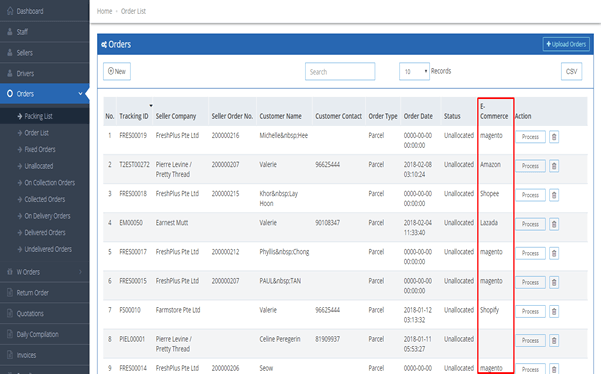The width and height of the screenshot is (601, 374).
Task: Click the Invoices document icon
Action: pos(10,355)
